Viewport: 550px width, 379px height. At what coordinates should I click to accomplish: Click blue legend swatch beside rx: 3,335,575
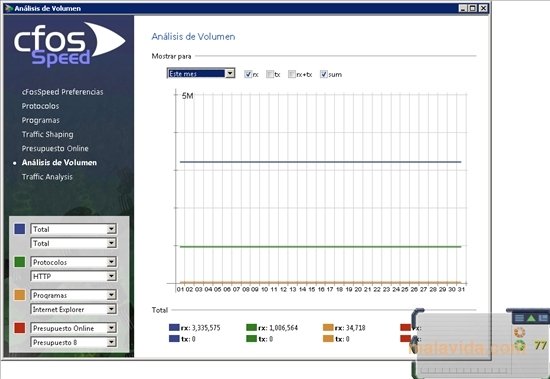(x=174, y=327)
